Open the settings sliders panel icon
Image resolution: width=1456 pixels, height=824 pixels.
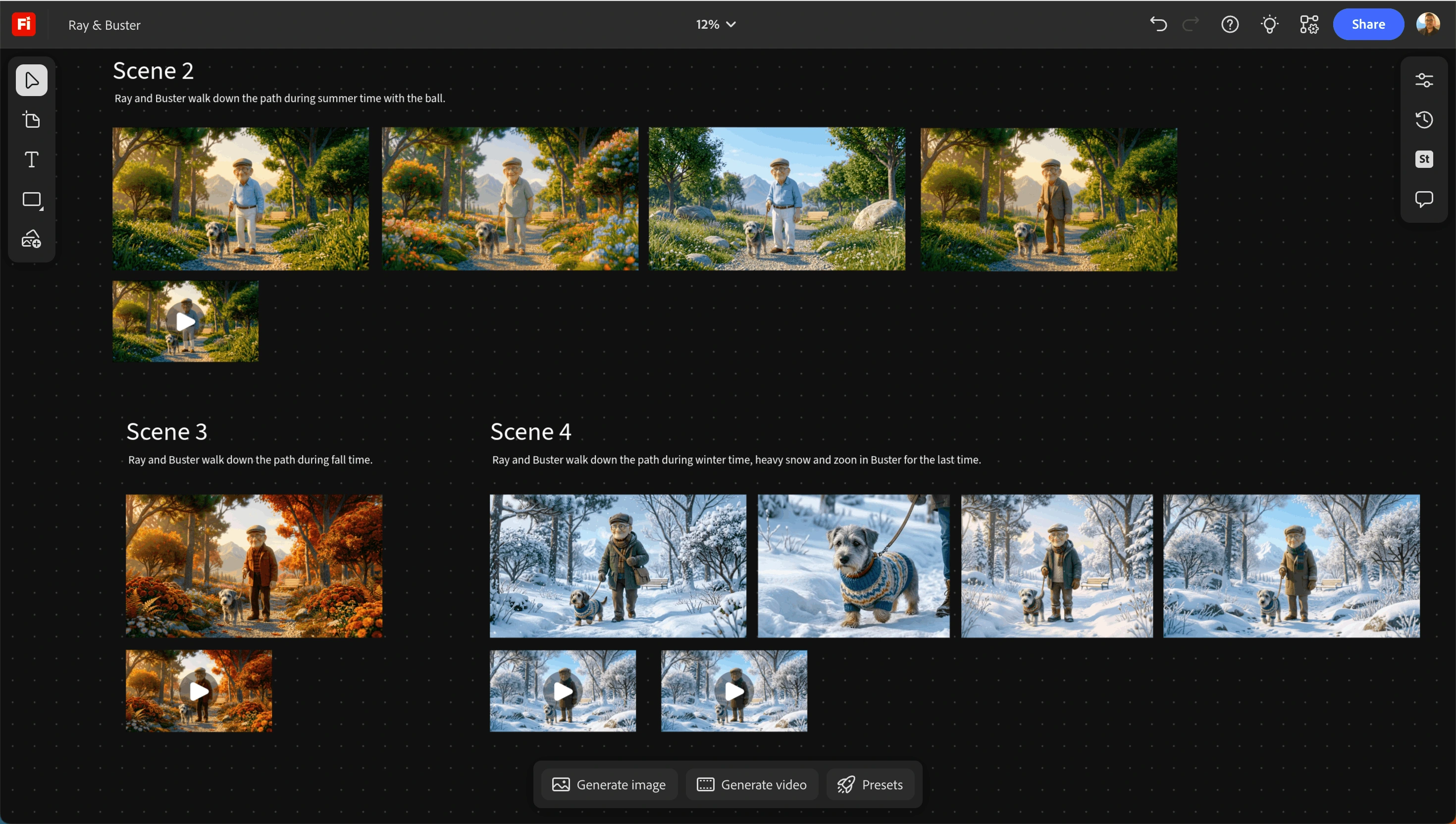1424,80
